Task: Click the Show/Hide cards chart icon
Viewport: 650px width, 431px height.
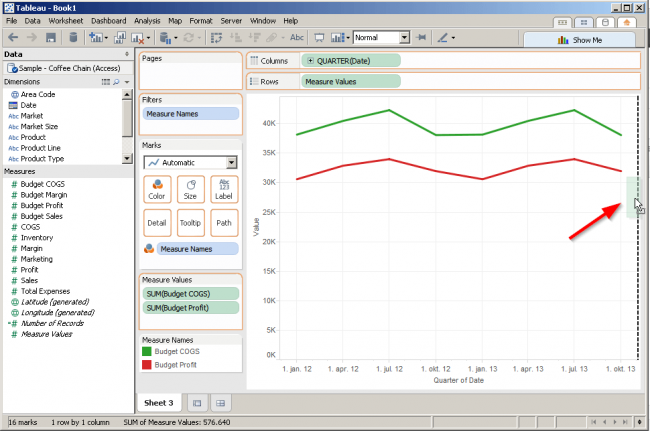Action: [x=337, y=38]
